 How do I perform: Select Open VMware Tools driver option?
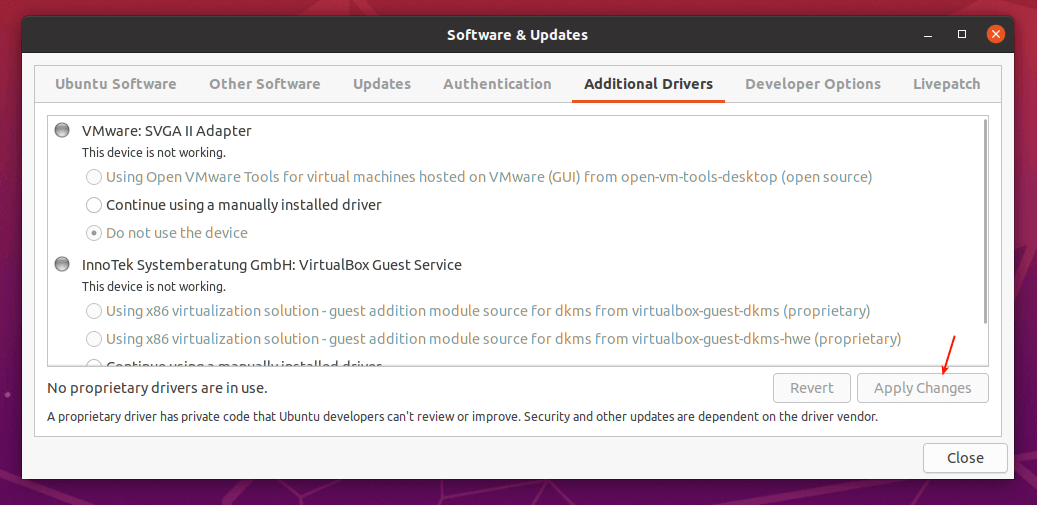[x=93, y=177]
